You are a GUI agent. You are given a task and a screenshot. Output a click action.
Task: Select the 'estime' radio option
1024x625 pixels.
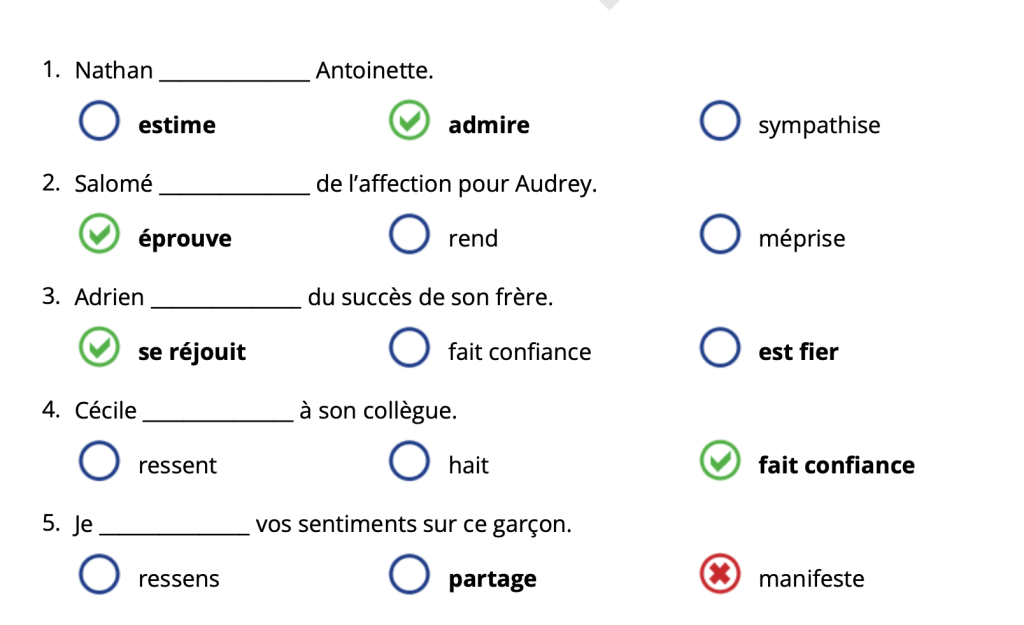pyautogui.click(x=99, y=121)
